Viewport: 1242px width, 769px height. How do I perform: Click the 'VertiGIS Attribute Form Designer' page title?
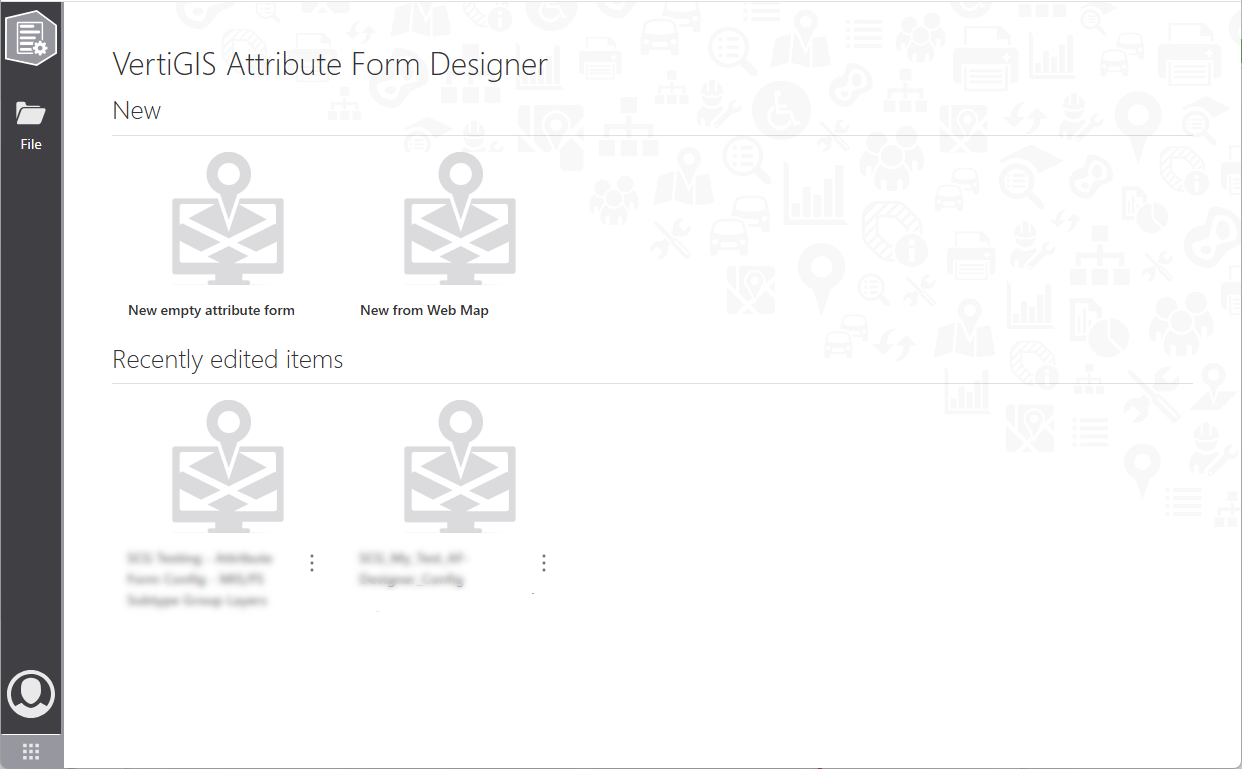(x=330, y=65)
